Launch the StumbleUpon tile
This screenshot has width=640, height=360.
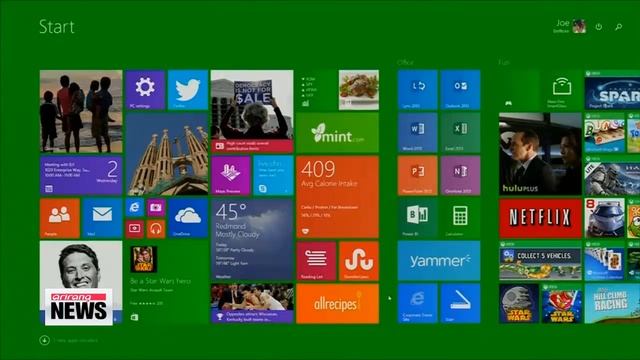tap(359, 261)
